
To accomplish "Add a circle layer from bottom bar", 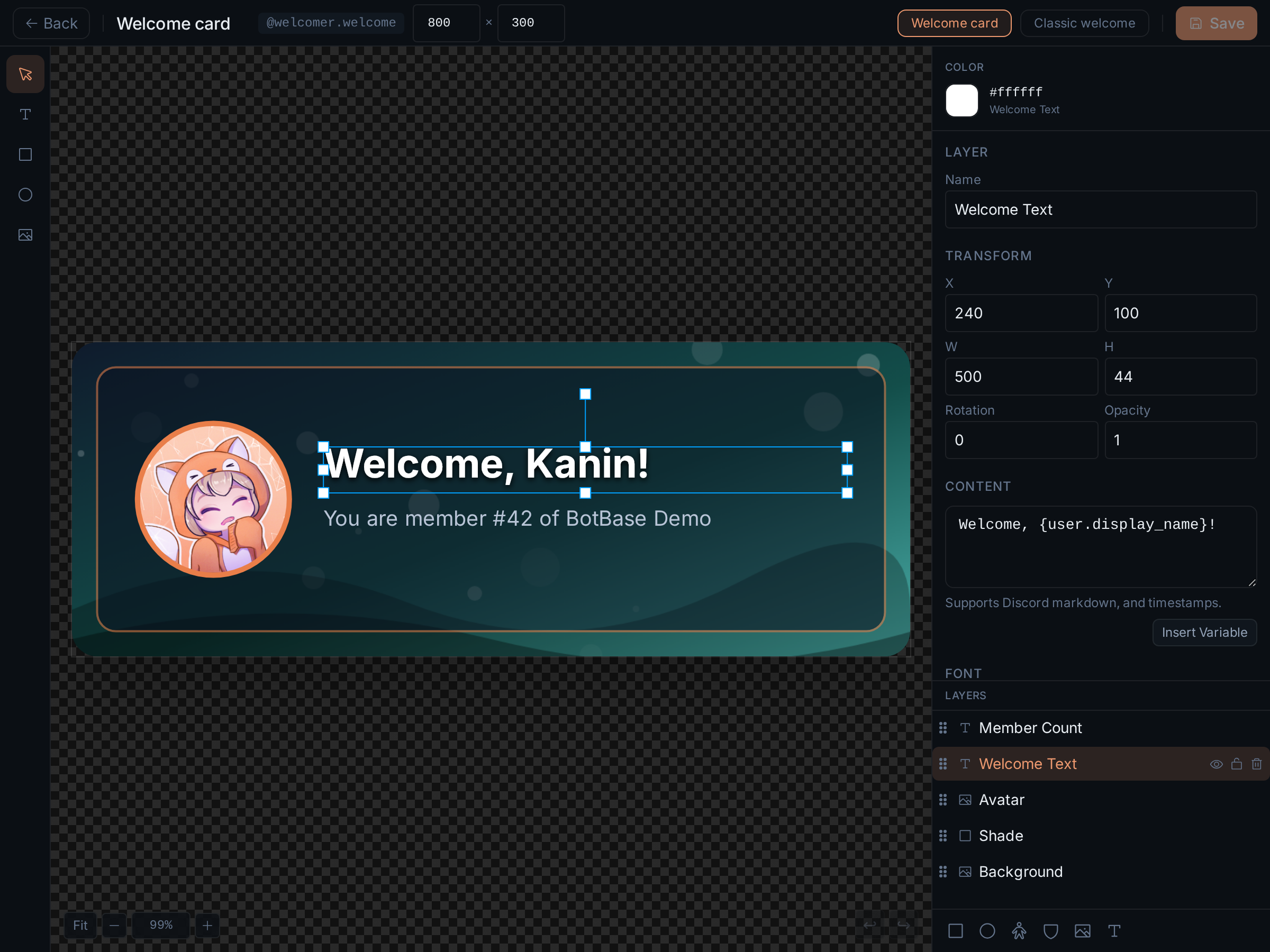I will [987, 931].
